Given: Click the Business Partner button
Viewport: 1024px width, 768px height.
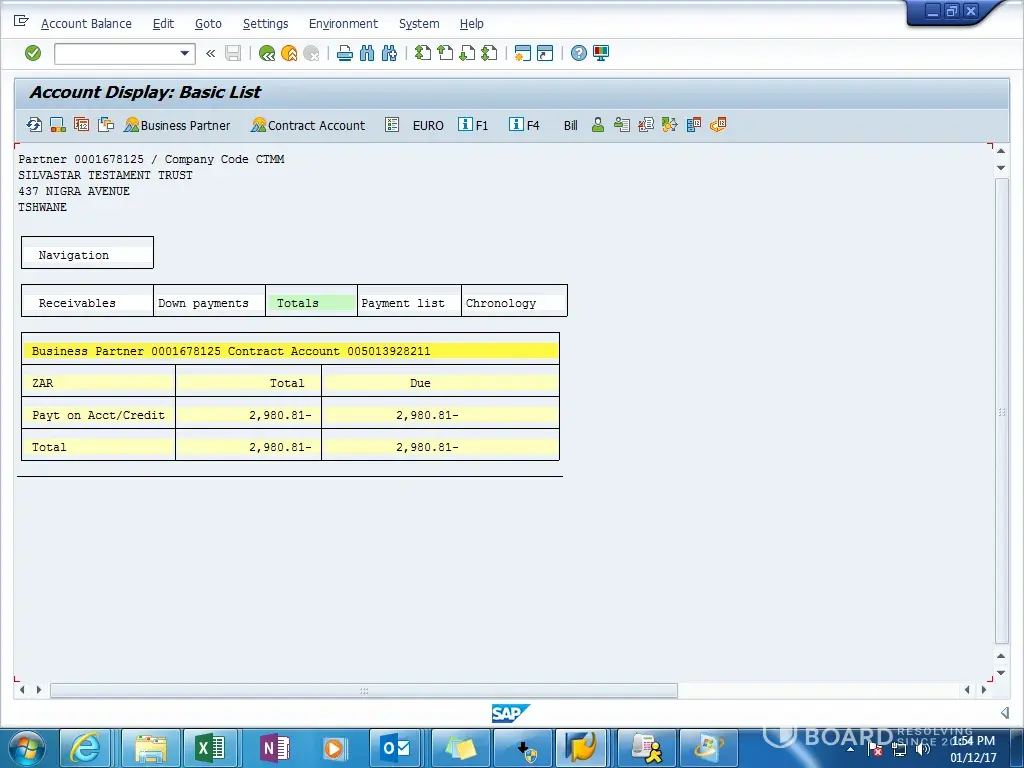Looking at the screenshot, I should 177,125.
